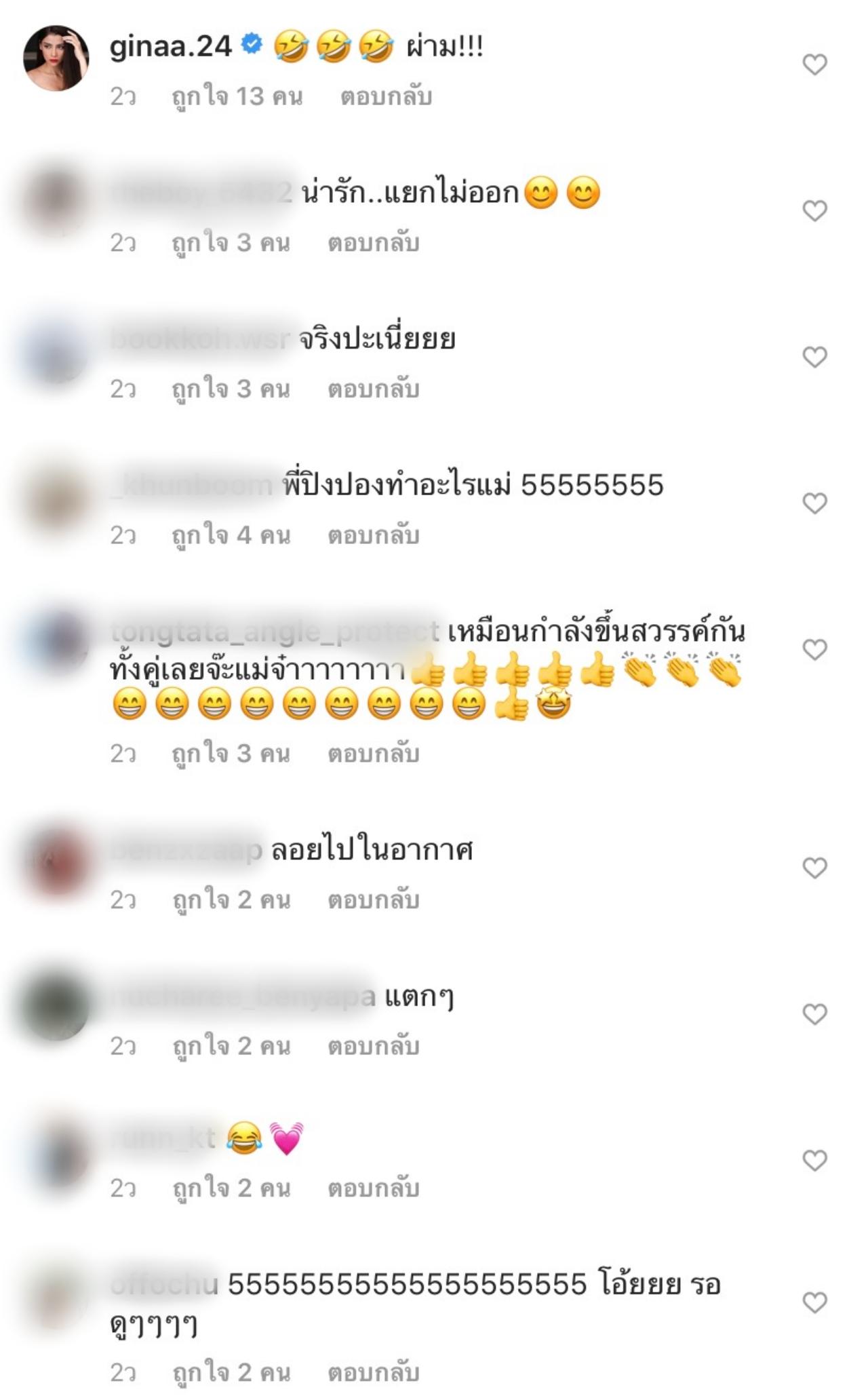Viewport: 868px width, 1396px height.
Task: Tap heart beside the น่ารัก..แยกไม่ออก comment
Action: (814, 211)
